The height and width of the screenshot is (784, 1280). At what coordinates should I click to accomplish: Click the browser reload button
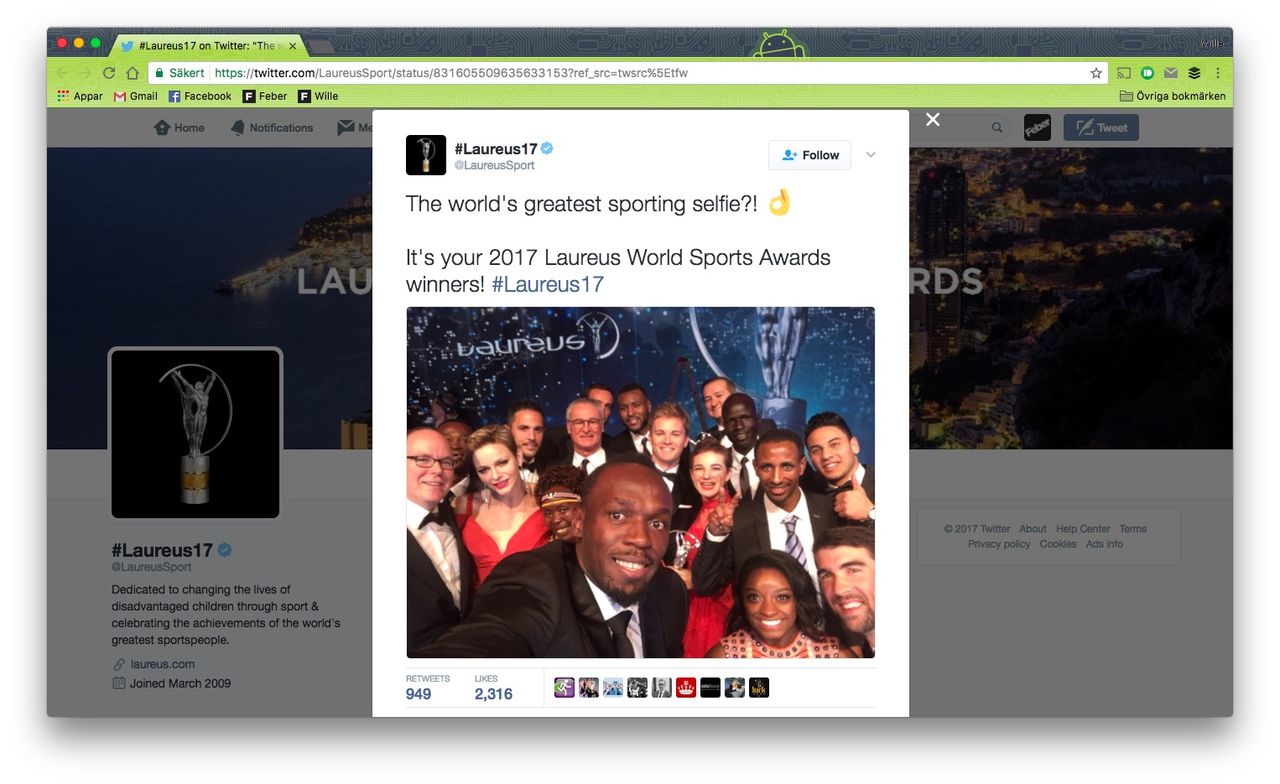pos(109,73)
